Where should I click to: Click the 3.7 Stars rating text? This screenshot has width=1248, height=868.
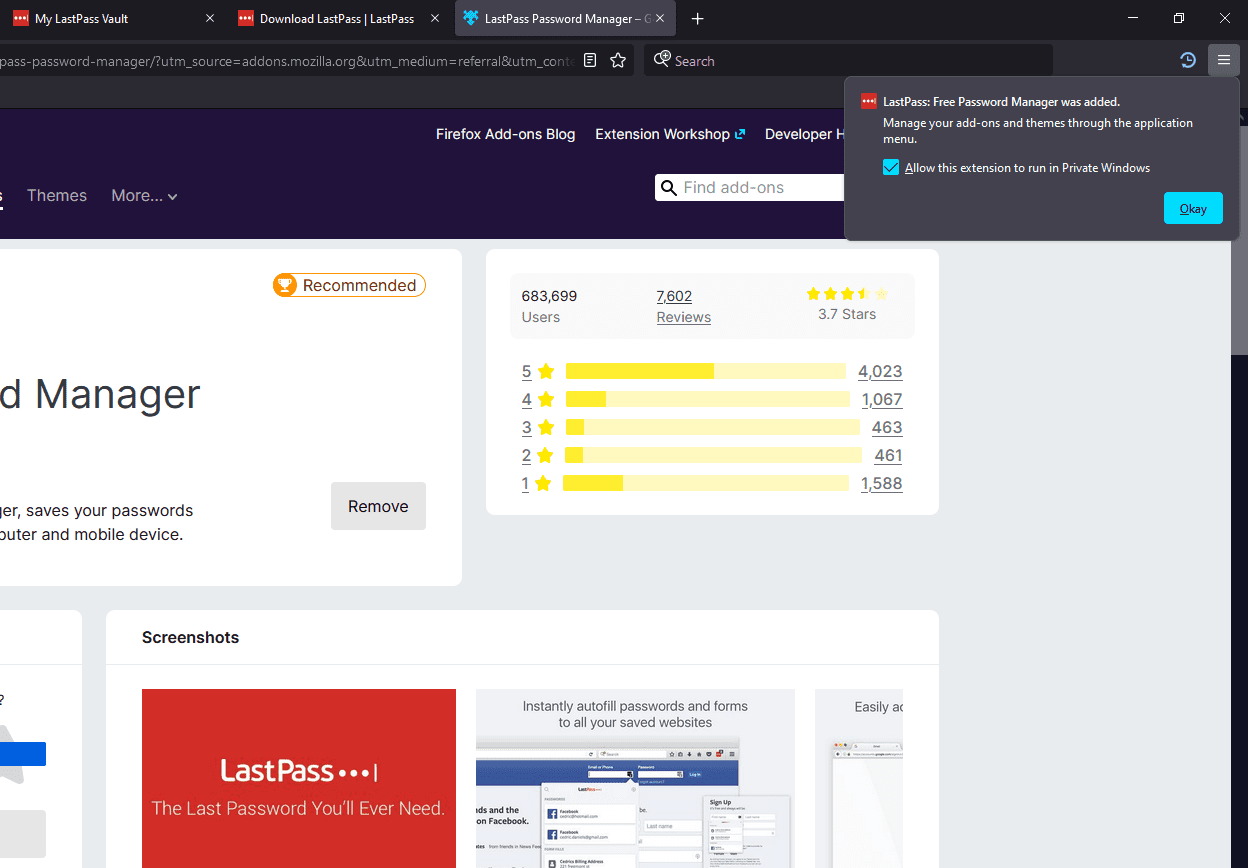pyautogui.click(x=847, y=314)
